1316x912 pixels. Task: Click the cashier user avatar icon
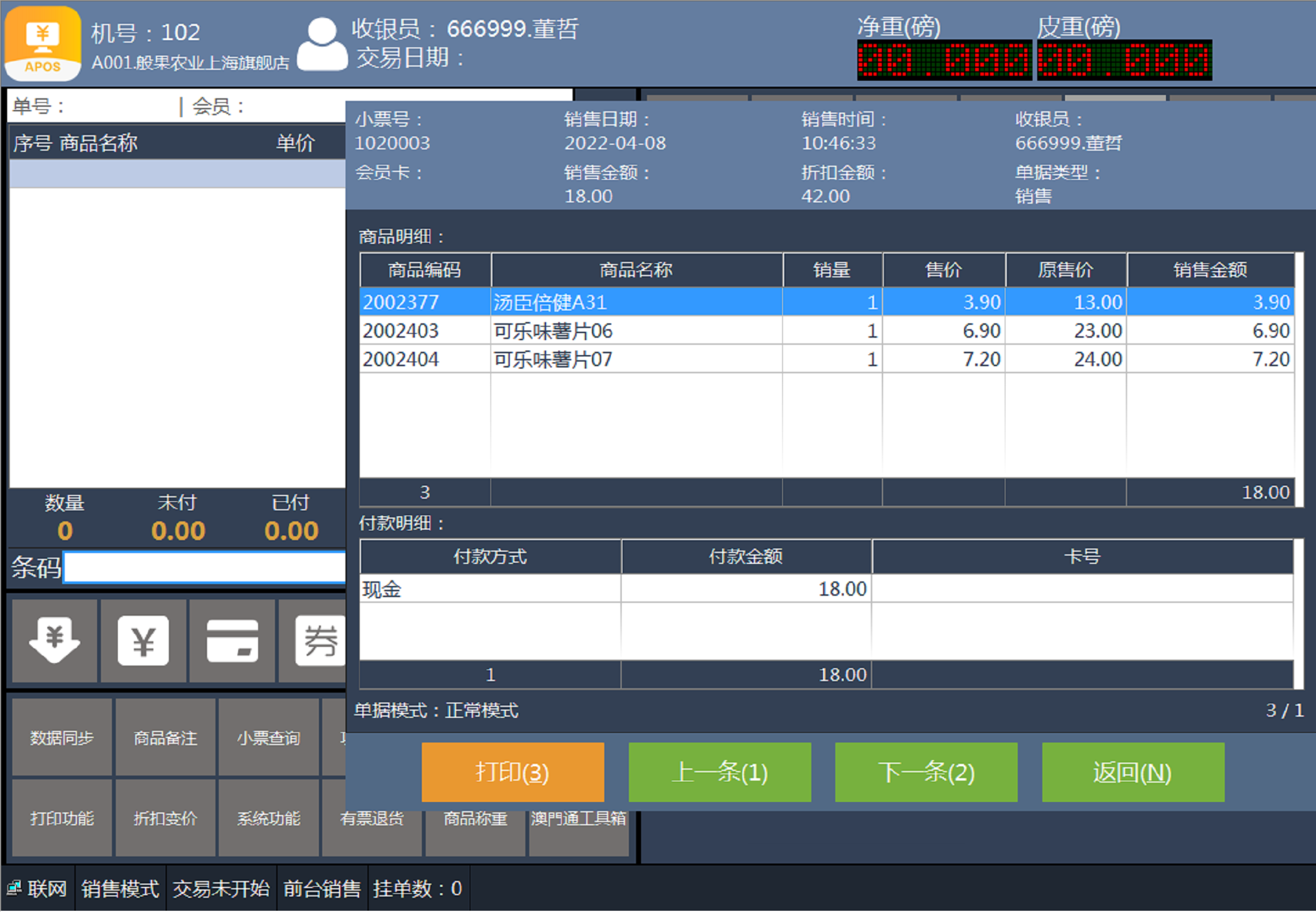tap(322, 44)
